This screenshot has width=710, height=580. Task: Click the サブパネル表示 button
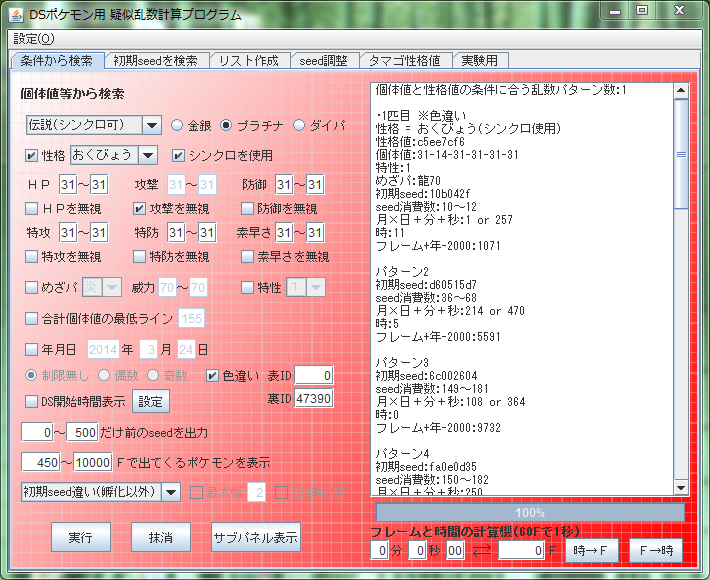click(256, 537)
